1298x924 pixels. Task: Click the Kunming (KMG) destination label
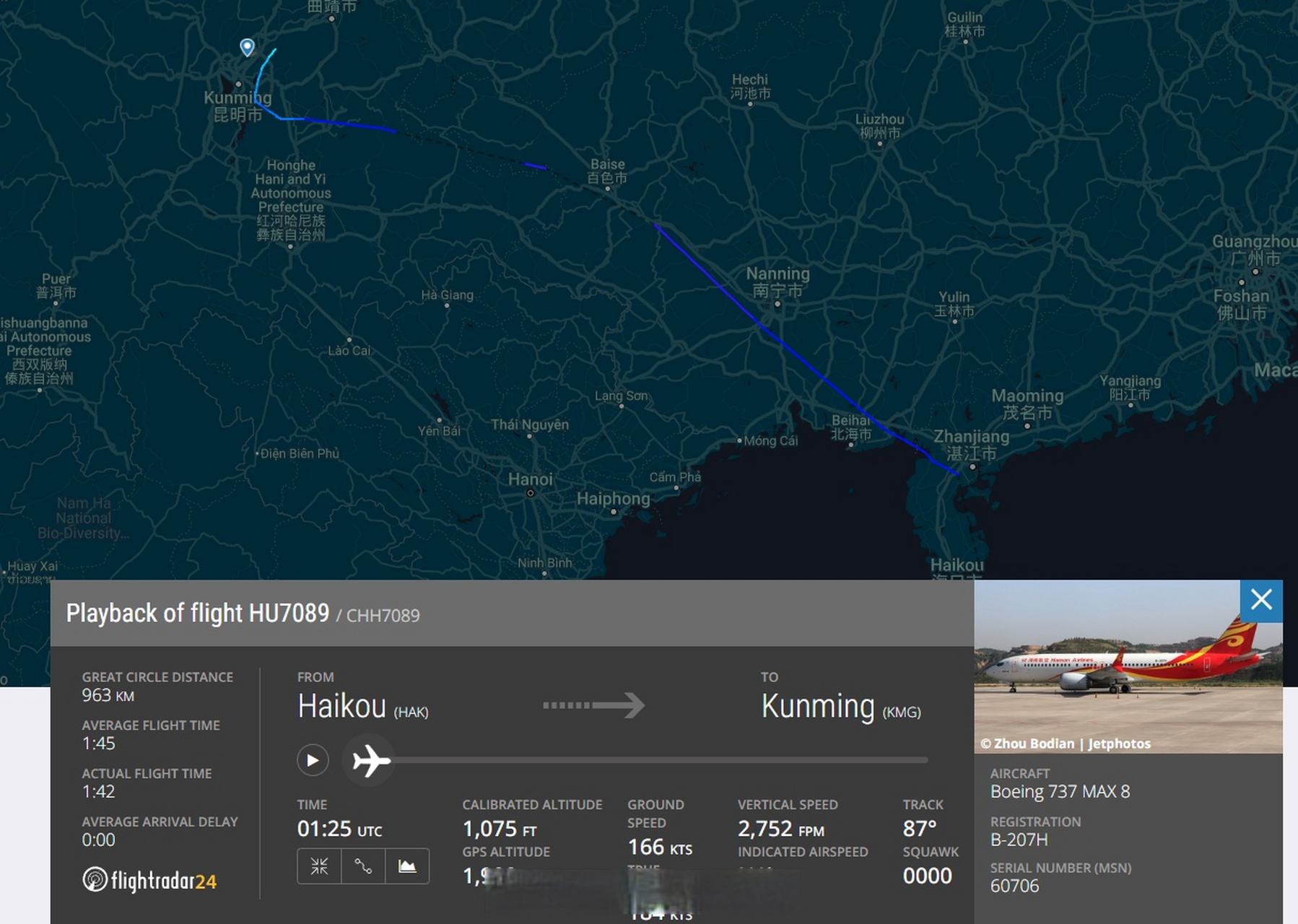tap(841, 706)
